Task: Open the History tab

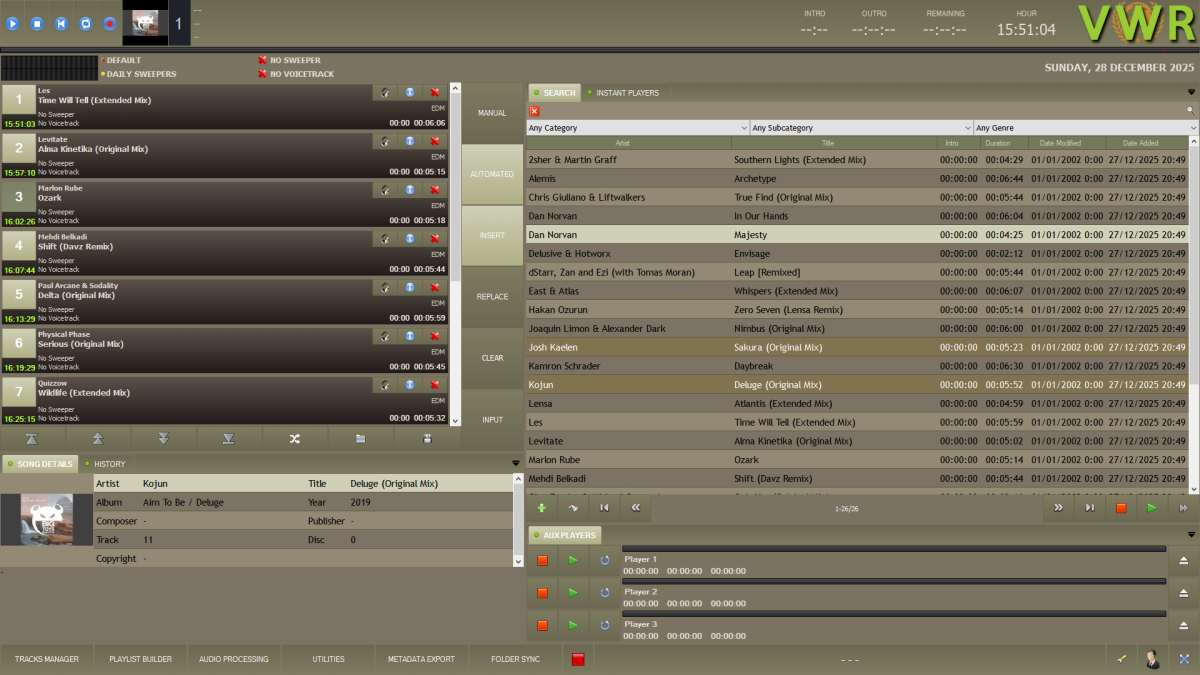Action: (x=108, y=463)
